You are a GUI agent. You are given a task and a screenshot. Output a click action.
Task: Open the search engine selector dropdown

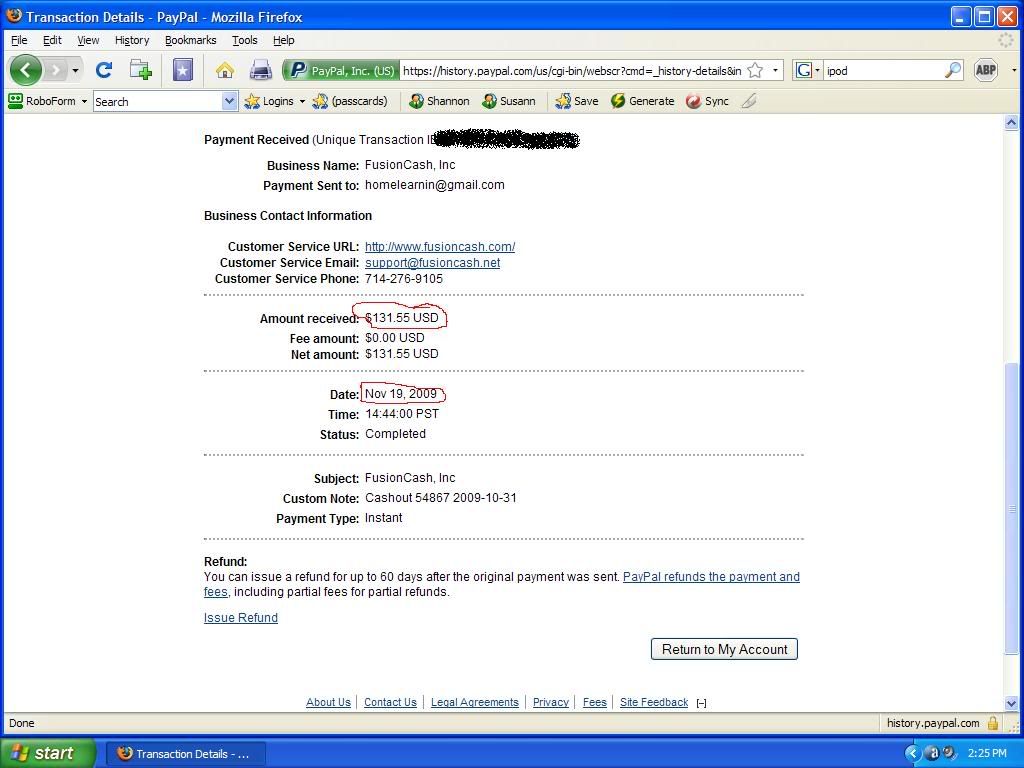pyautogui.click(x=808, y=70)
